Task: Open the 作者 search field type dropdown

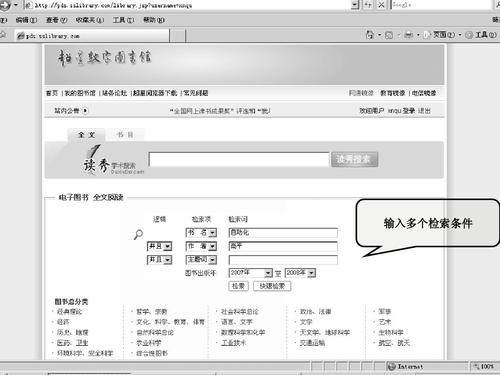Action: click(x=201, y=246)
